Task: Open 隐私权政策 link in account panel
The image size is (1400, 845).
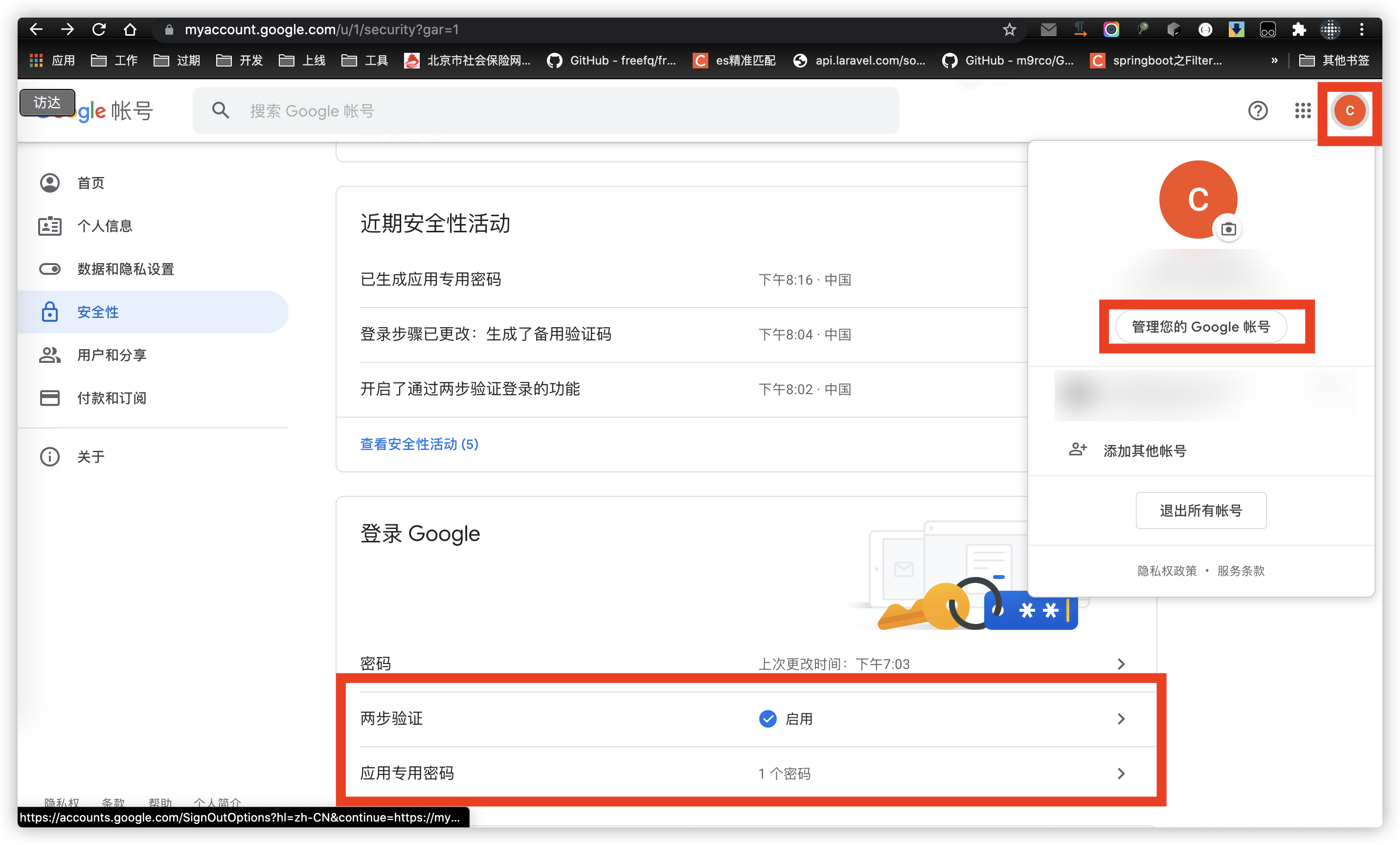Action: [1167, 571]
